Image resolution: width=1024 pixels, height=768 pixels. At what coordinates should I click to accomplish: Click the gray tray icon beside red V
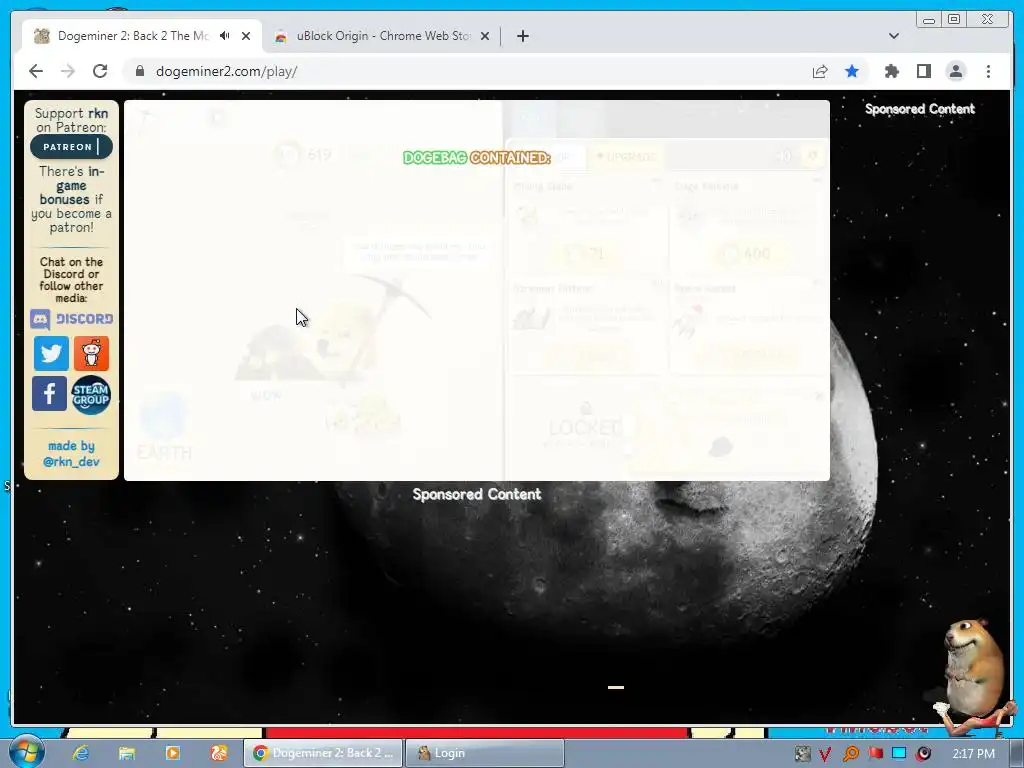tap(803, 754)
